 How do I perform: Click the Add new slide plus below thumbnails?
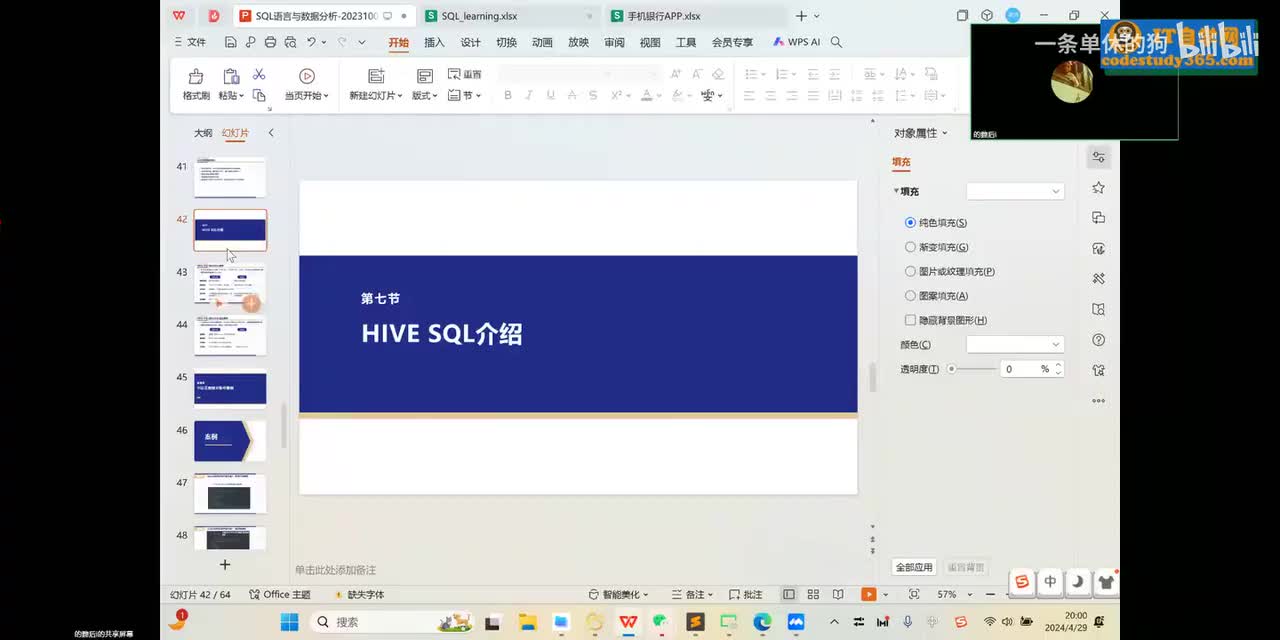point(225,565)
